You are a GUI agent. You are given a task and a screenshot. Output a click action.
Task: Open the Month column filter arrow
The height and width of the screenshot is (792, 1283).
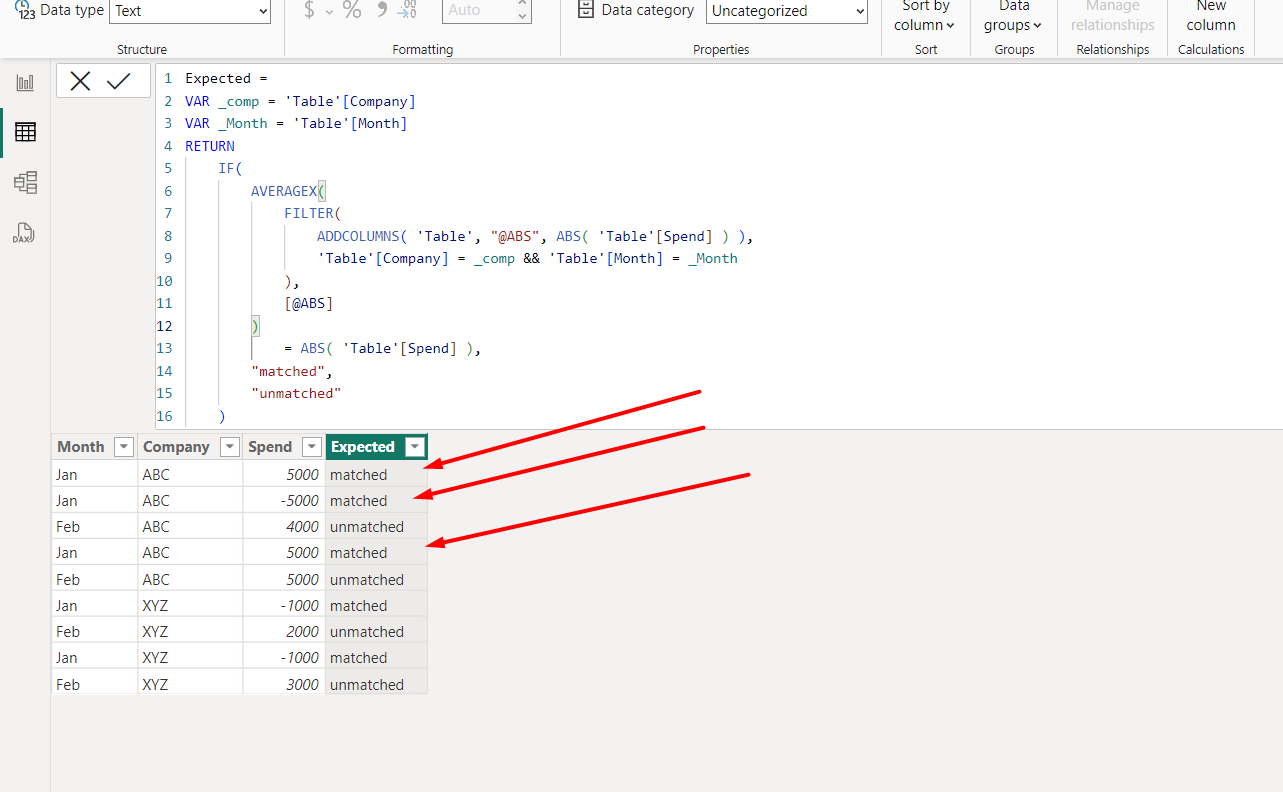124,447
